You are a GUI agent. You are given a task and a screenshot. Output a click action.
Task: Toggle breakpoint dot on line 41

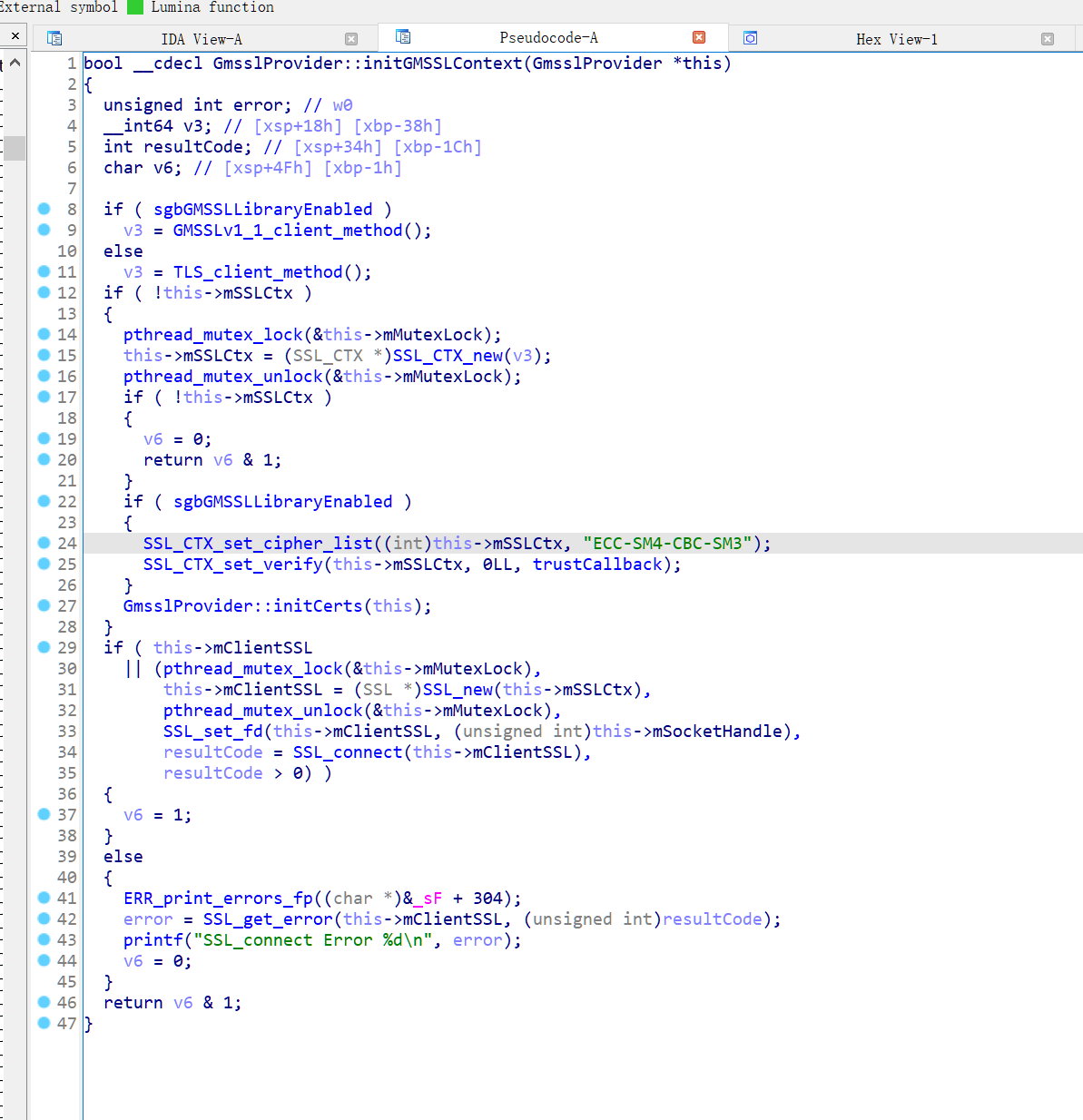pyautogui.click(x=44, y=898)
